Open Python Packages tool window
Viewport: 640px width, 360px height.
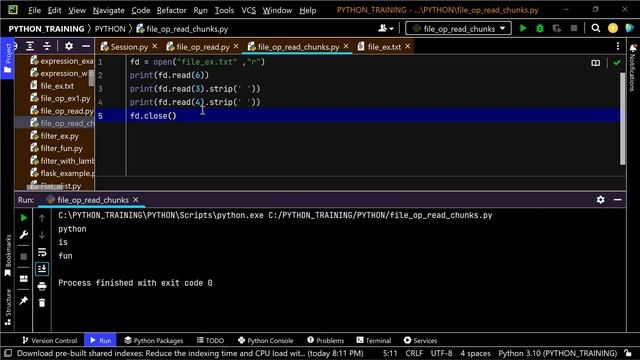tap(153, 340)
